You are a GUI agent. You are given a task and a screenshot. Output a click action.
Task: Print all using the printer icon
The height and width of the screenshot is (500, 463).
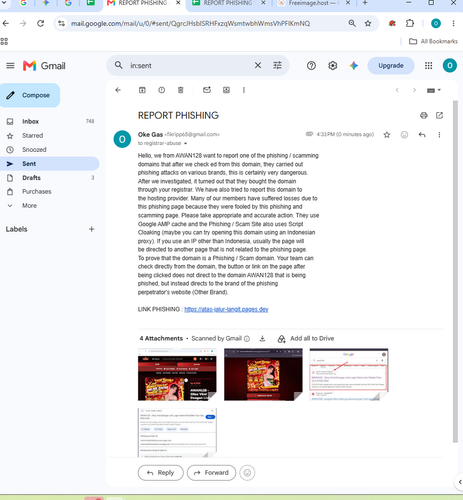point(423,115)
